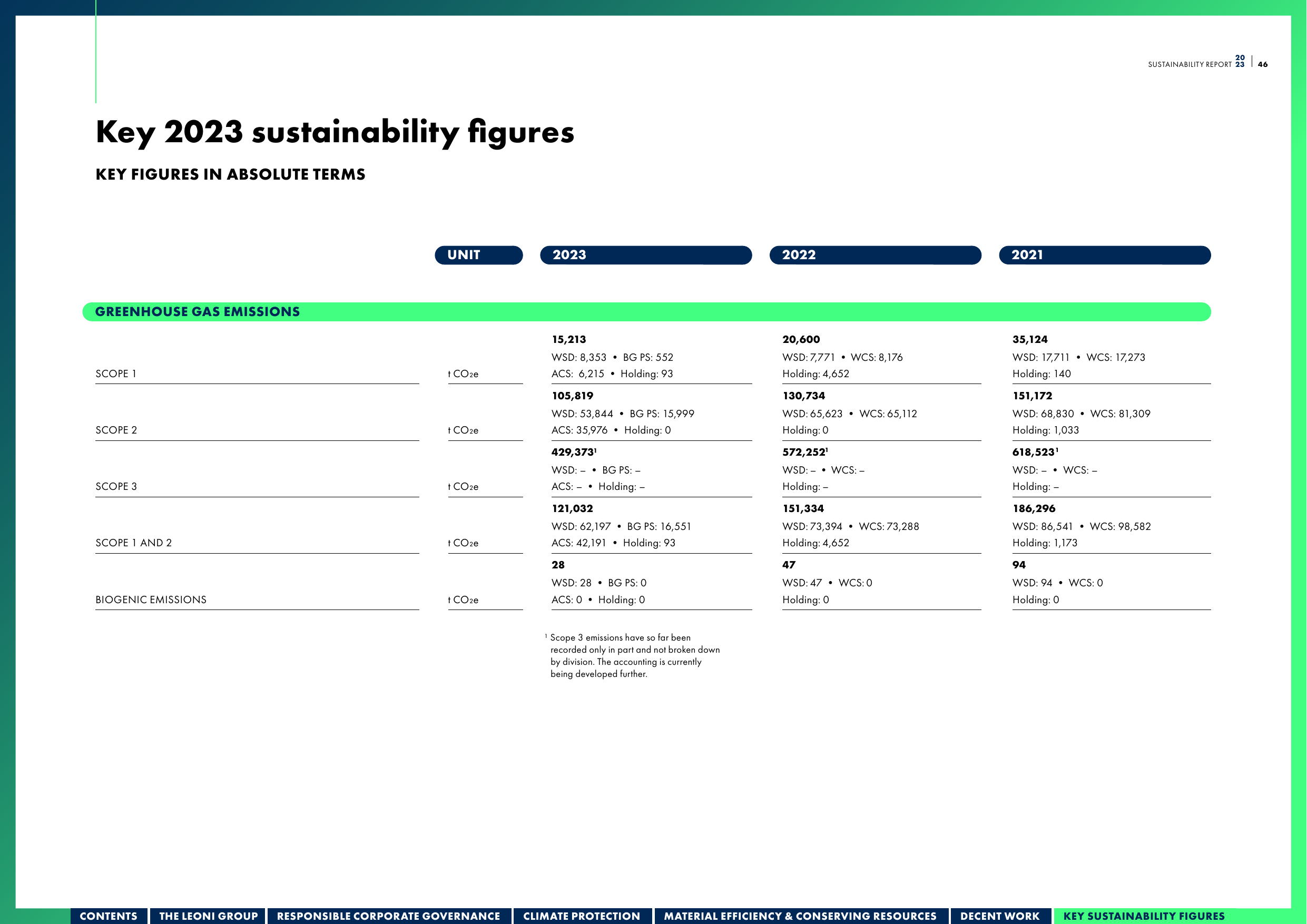Click the BIOGENIC EMISSIONS row label
This screenshot has height=924, width=1307.
(x=151, y=599)
